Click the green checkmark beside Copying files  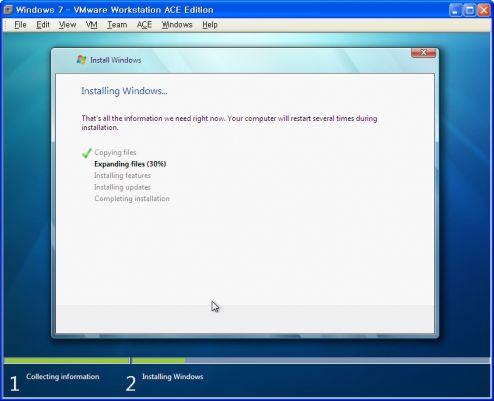tap(87, 153)
